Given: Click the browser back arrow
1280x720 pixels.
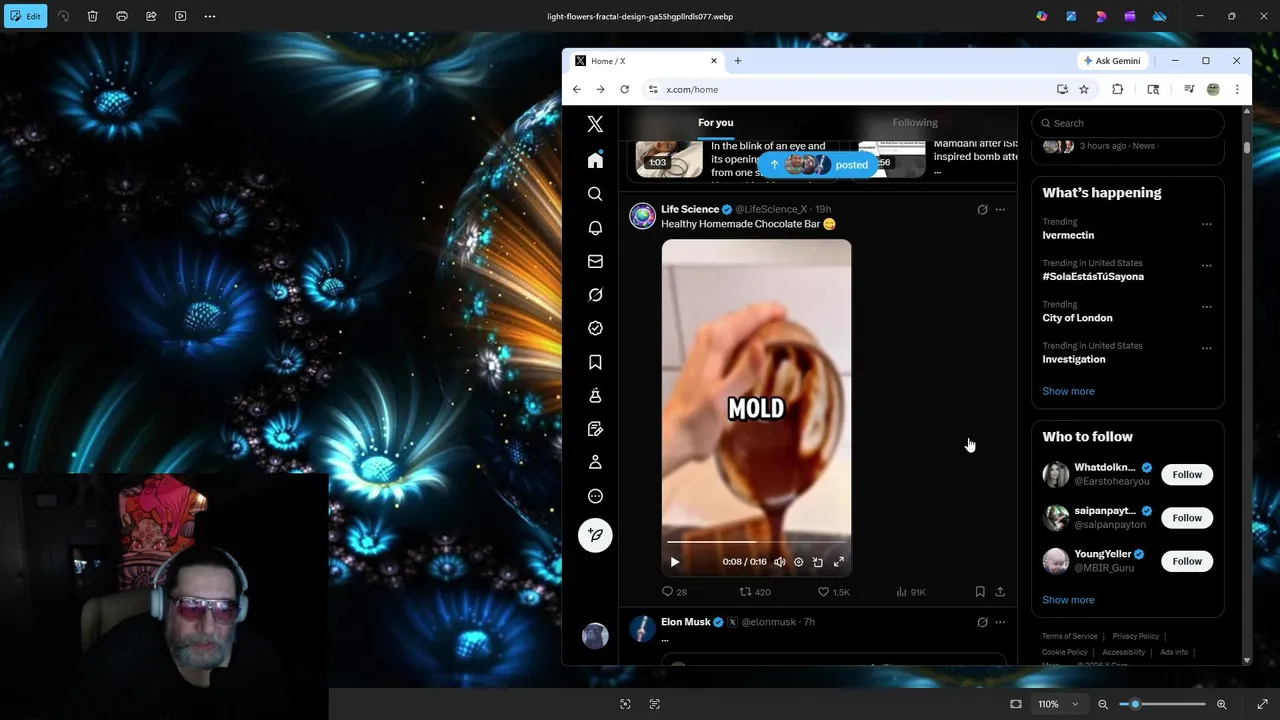Looking at the screenshot, I should point(577,89).
